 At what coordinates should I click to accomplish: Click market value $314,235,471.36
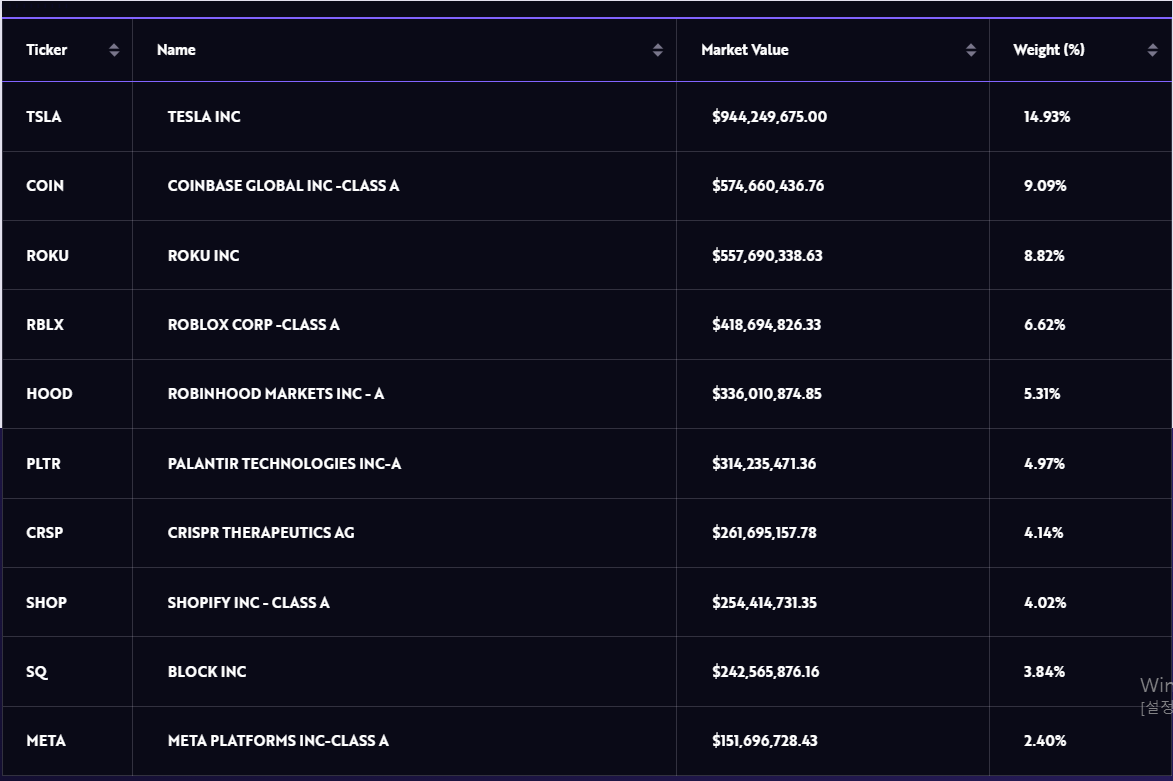coord(765,464)
